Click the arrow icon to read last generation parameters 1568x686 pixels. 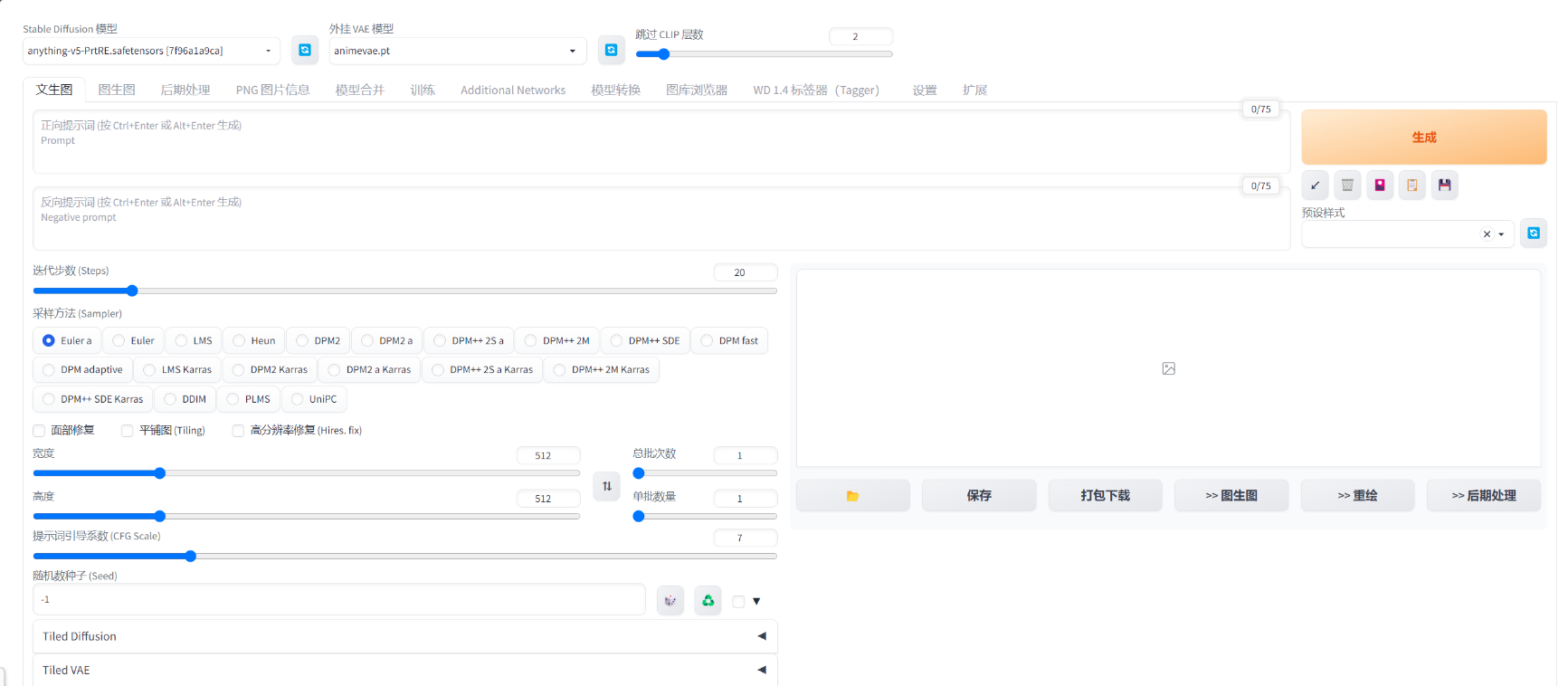click(x=1316, y=185)
